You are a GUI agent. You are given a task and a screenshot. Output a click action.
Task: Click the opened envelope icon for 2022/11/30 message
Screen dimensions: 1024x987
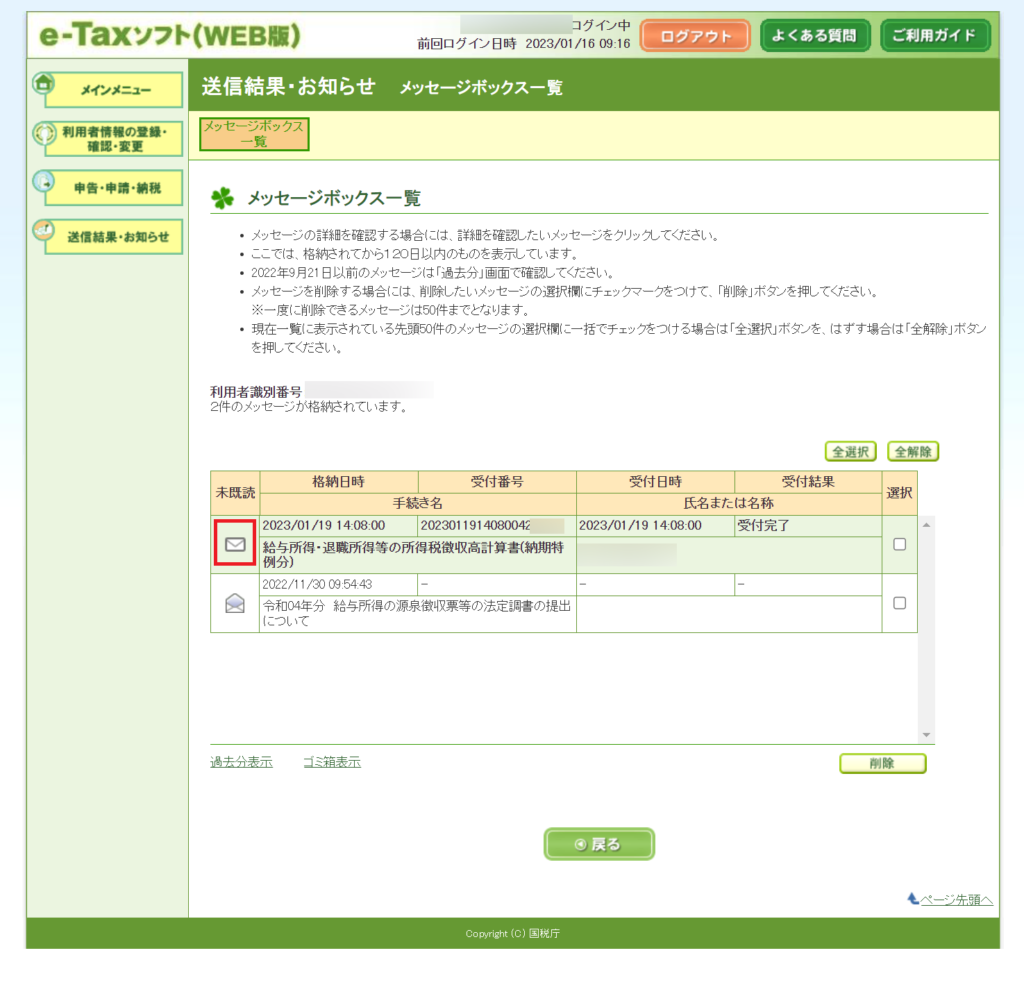click(235, 603)
